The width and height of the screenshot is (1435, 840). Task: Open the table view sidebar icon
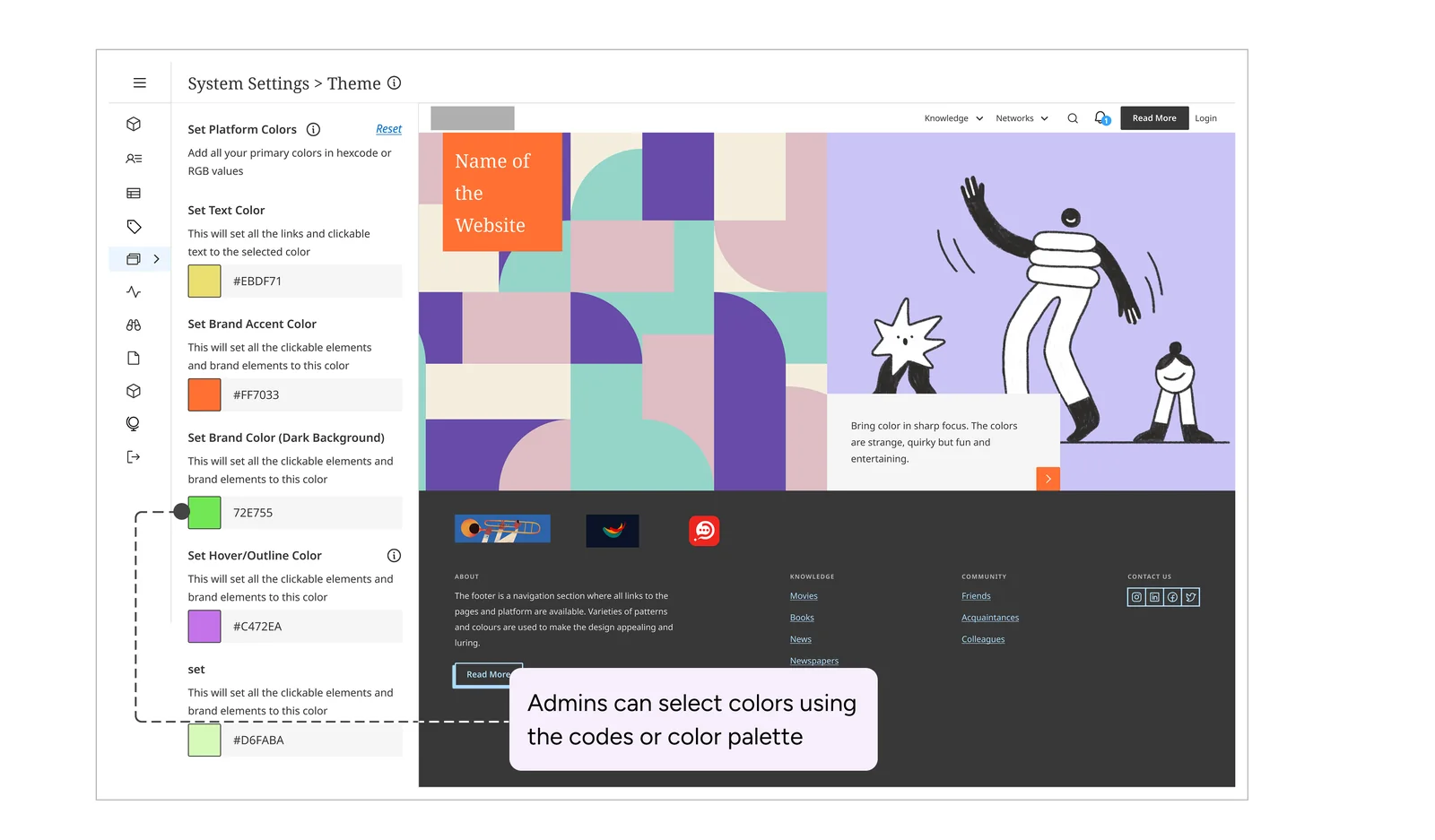click(x=134, y=193)
